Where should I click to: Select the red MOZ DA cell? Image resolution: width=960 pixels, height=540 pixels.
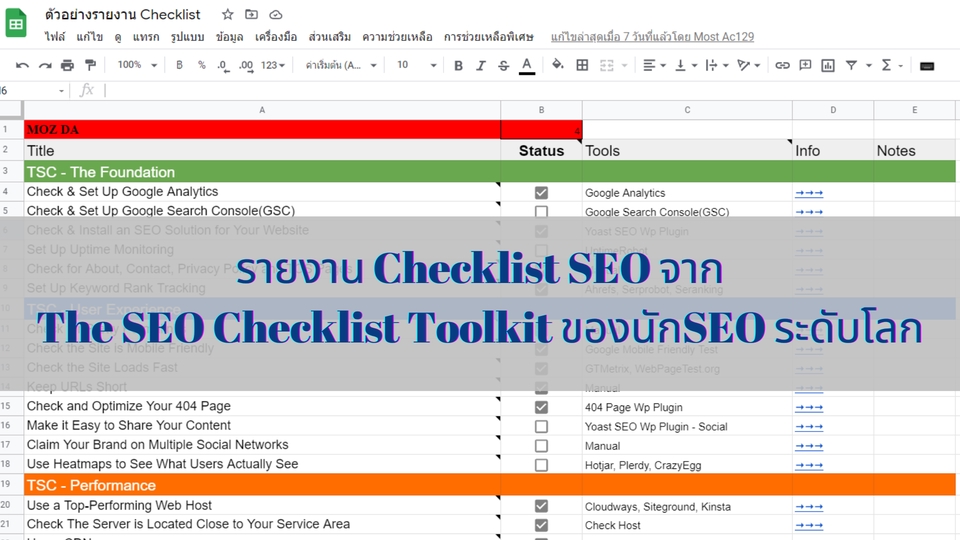262,130
